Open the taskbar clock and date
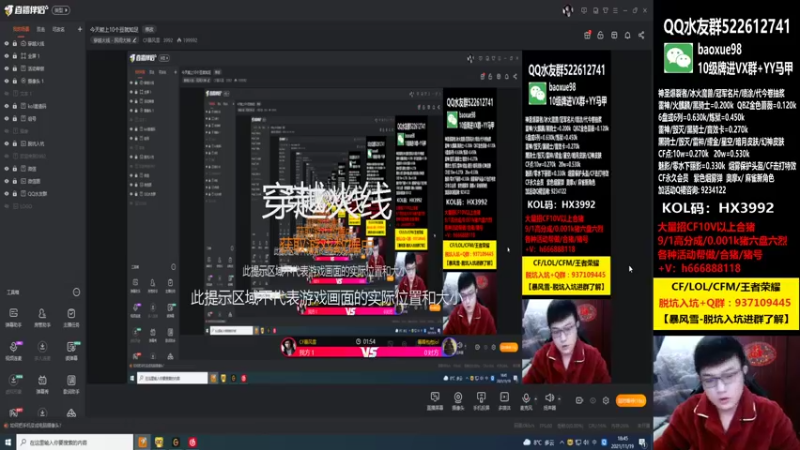 pos(622,442)
